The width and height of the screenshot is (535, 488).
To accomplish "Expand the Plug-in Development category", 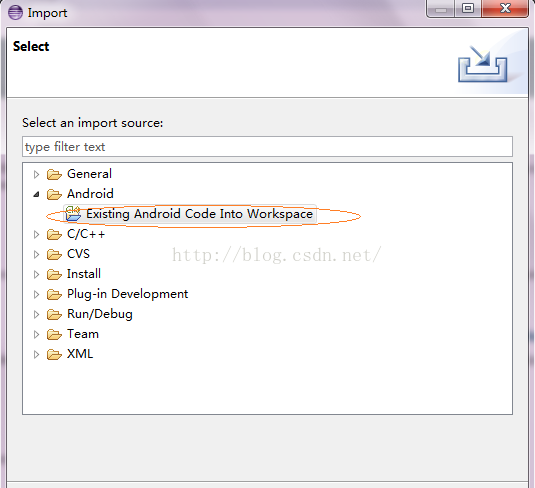I will pyautogui.click(x=36, y=294).
